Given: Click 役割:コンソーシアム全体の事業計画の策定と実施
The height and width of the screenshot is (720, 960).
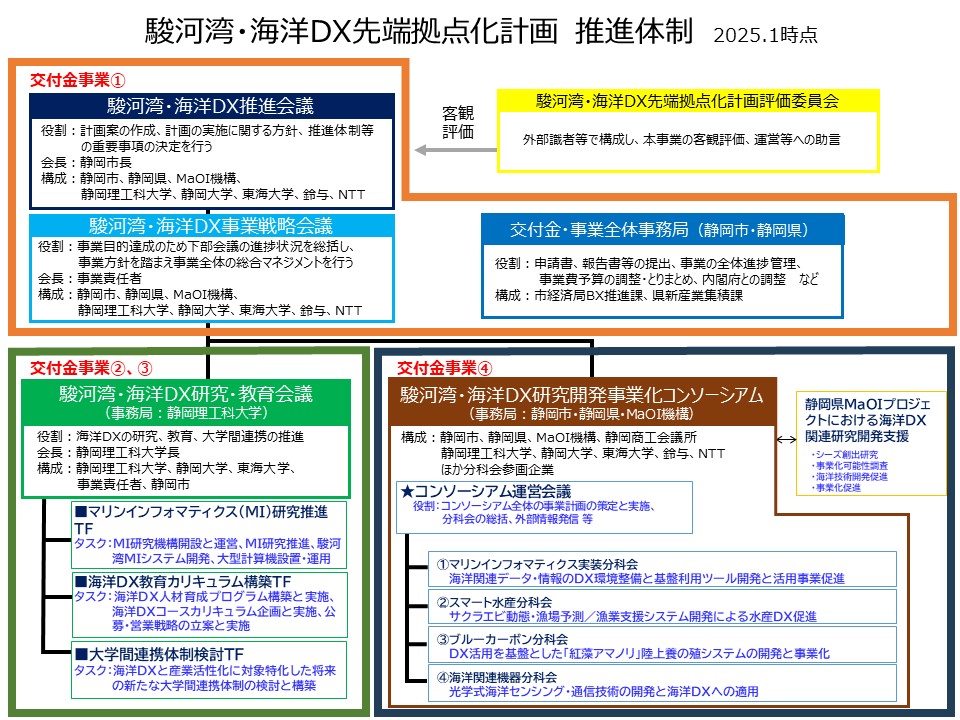Looking at the screenshot, I should (534, 506).
